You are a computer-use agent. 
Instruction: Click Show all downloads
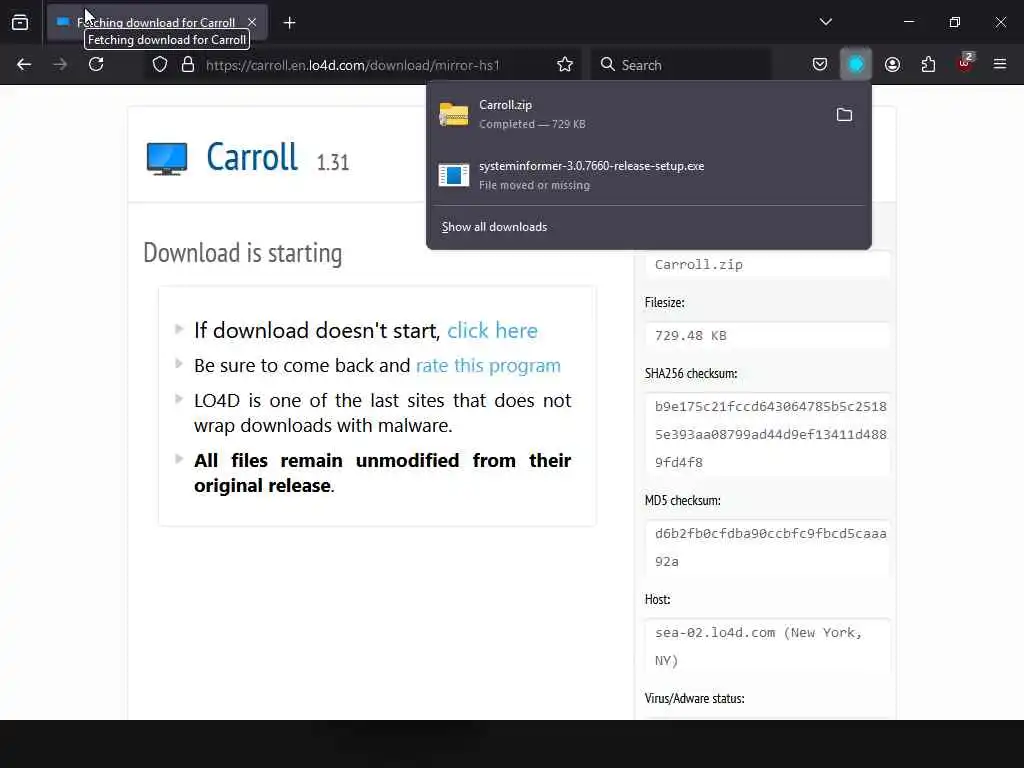point(494,227)
